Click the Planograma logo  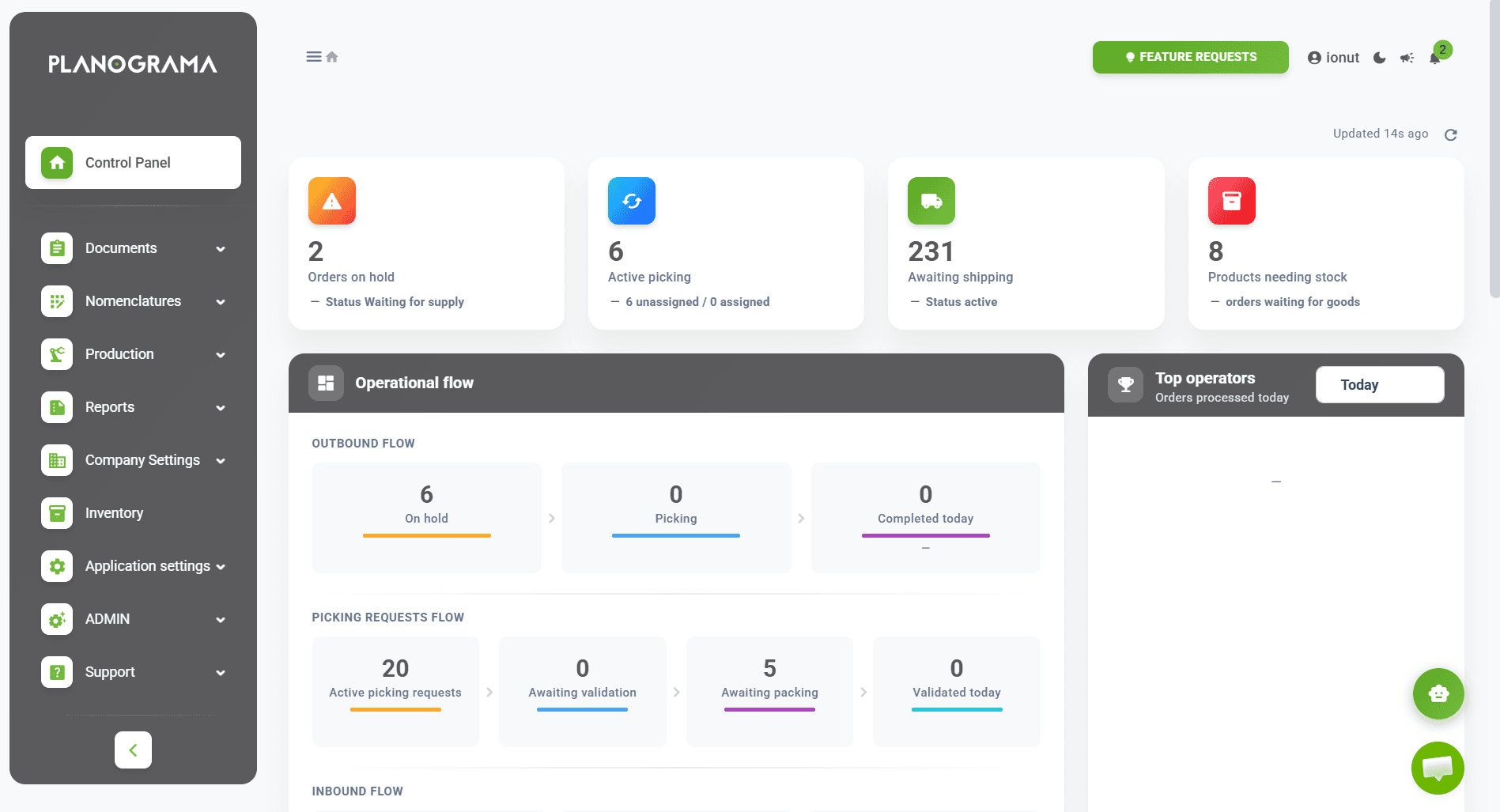(x=133, y=64)
